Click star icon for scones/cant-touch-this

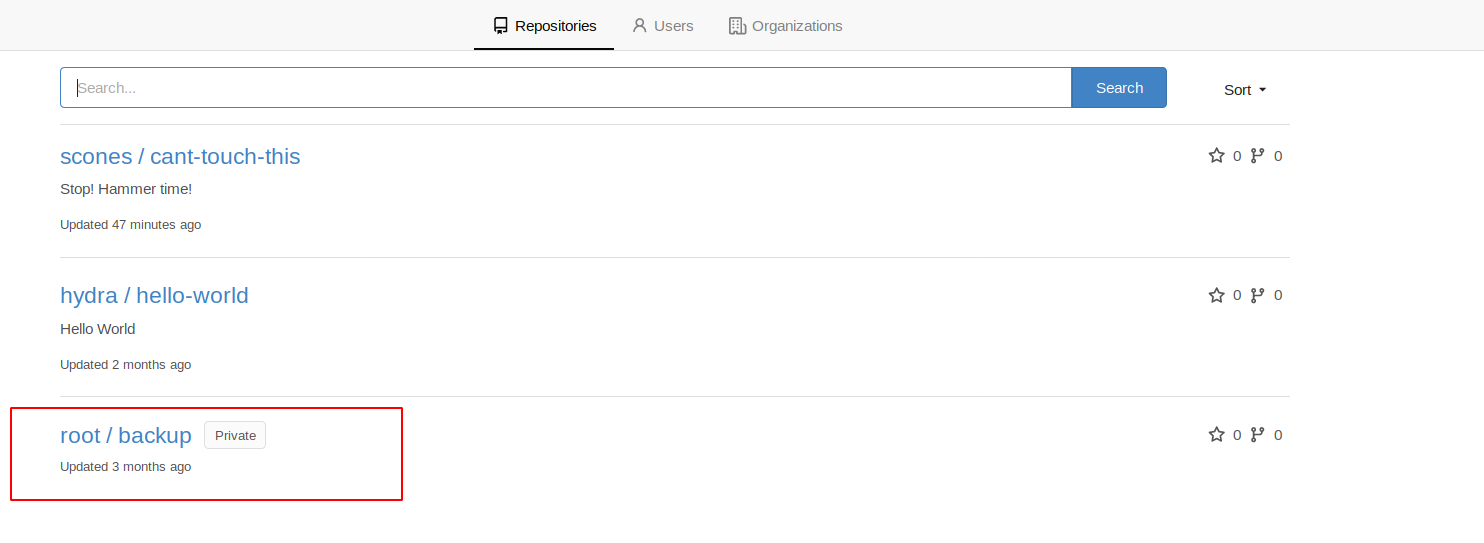coord(1216,156)
